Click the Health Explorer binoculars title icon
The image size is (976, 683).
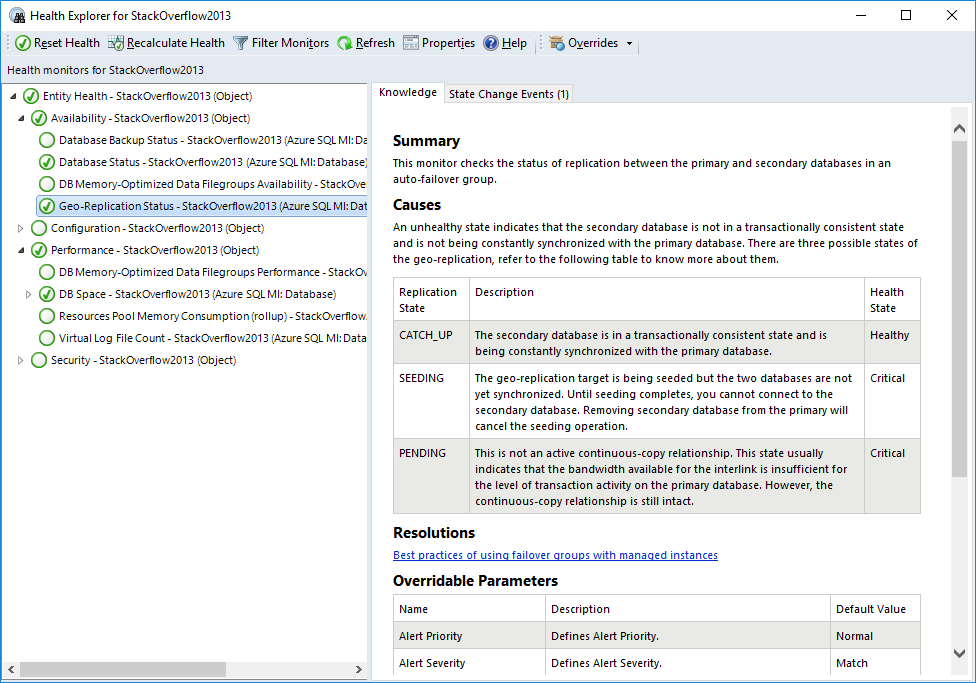(17, 16)
